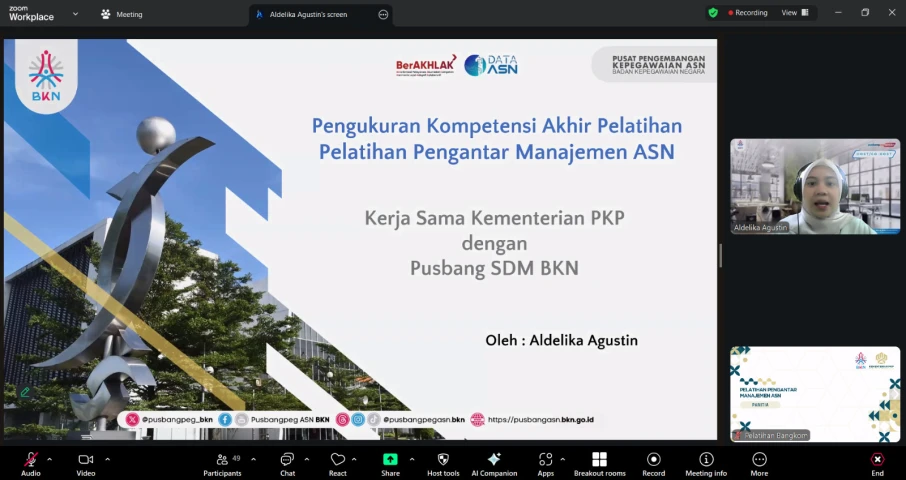Click the X Twitter icon in slide footer
Screen dimensions: 906x480
pos(132,419)
